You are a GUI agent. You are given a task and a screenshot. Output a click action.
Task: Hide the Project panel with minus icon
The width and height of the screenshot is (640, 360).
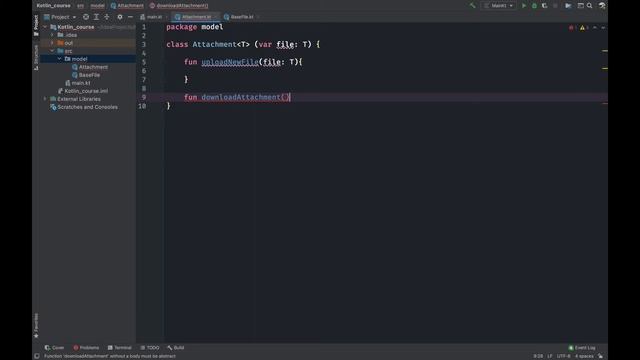130,17
